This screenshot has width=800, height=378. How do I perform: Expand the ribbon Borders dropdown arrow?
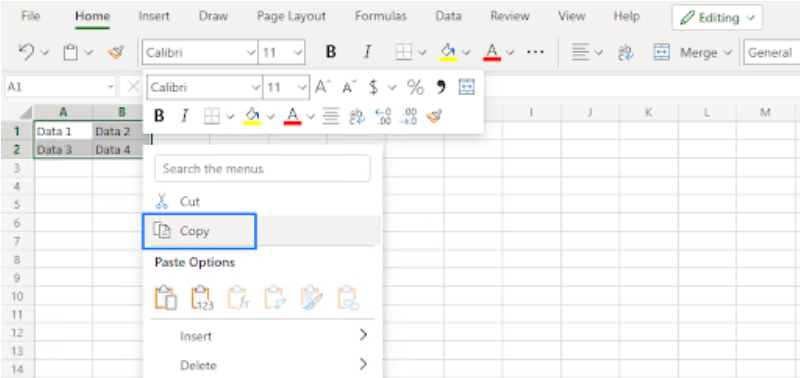pyautogui.click(x=422, y=53)
